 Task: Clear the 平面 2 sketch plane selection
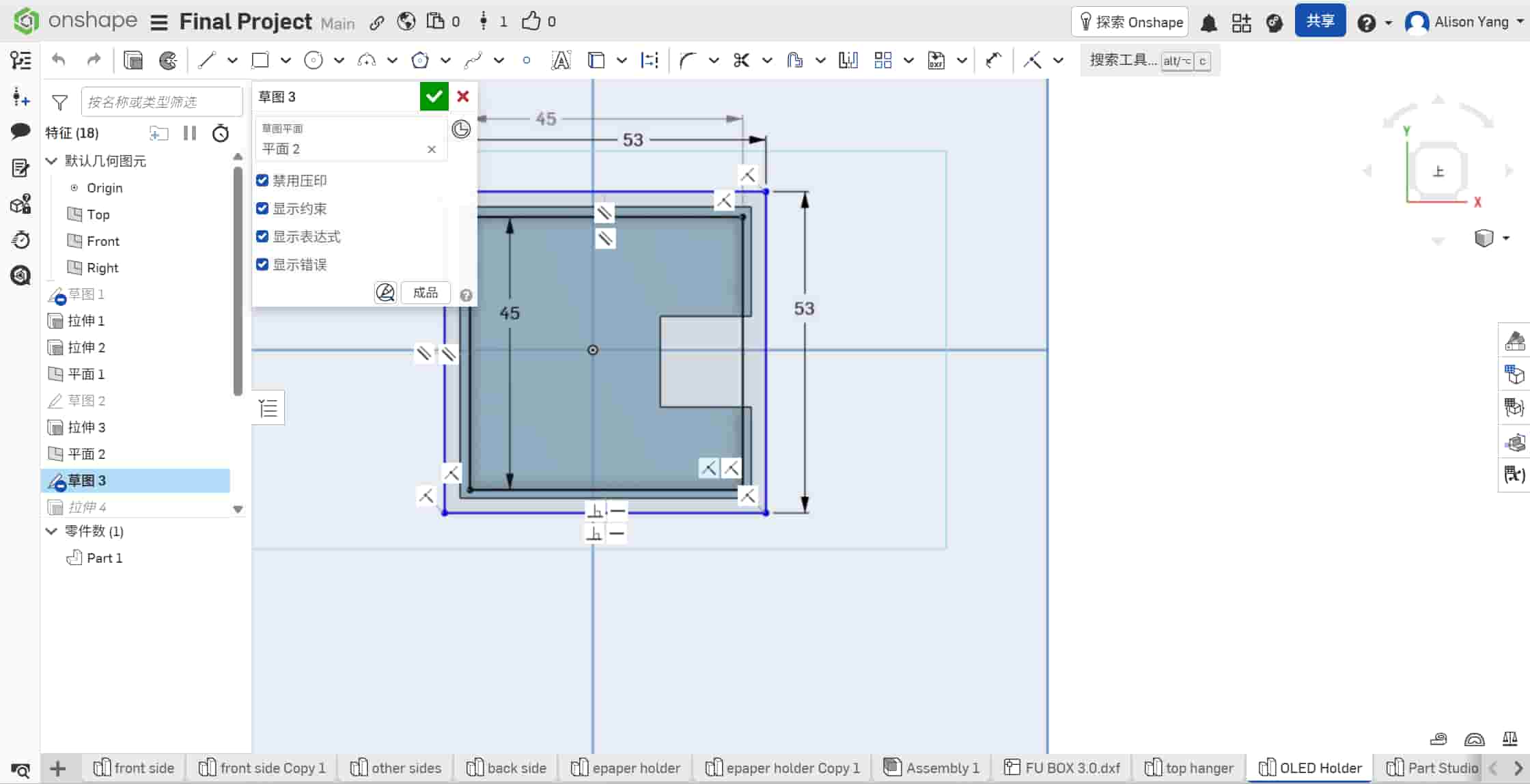(x=432, y=149)
